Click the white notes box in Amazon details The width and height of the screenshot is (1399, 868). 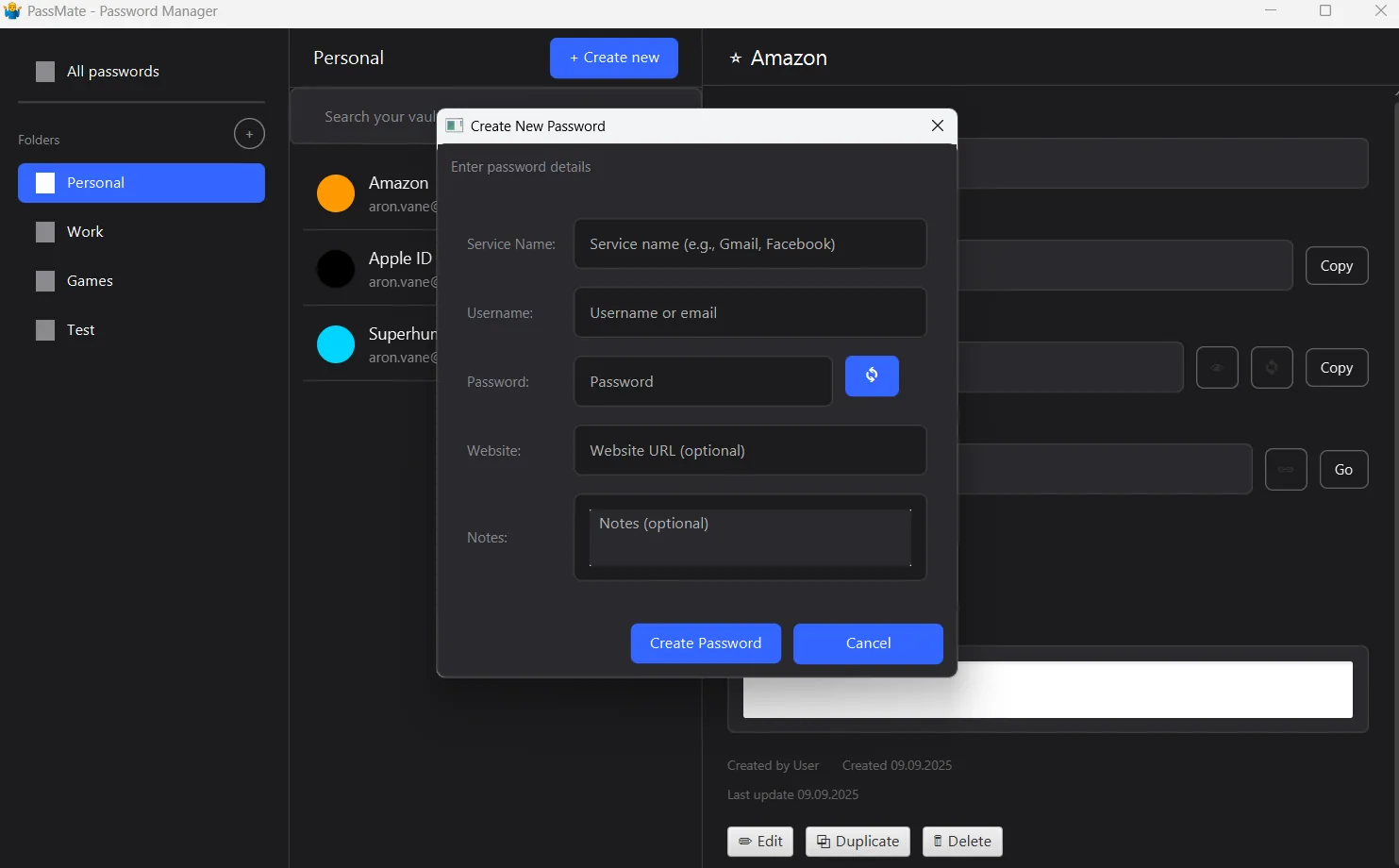click(x=1047, y=690)
